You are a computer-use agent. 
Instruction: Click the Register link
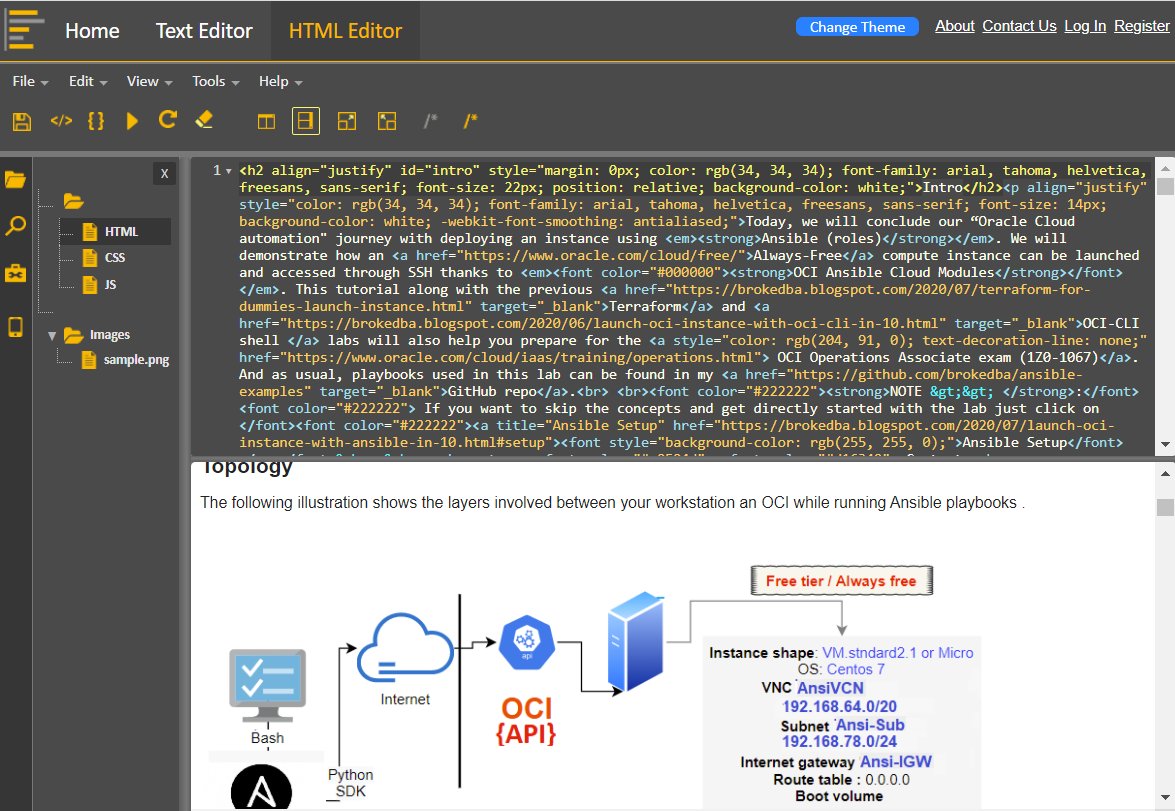point(1141,26)
